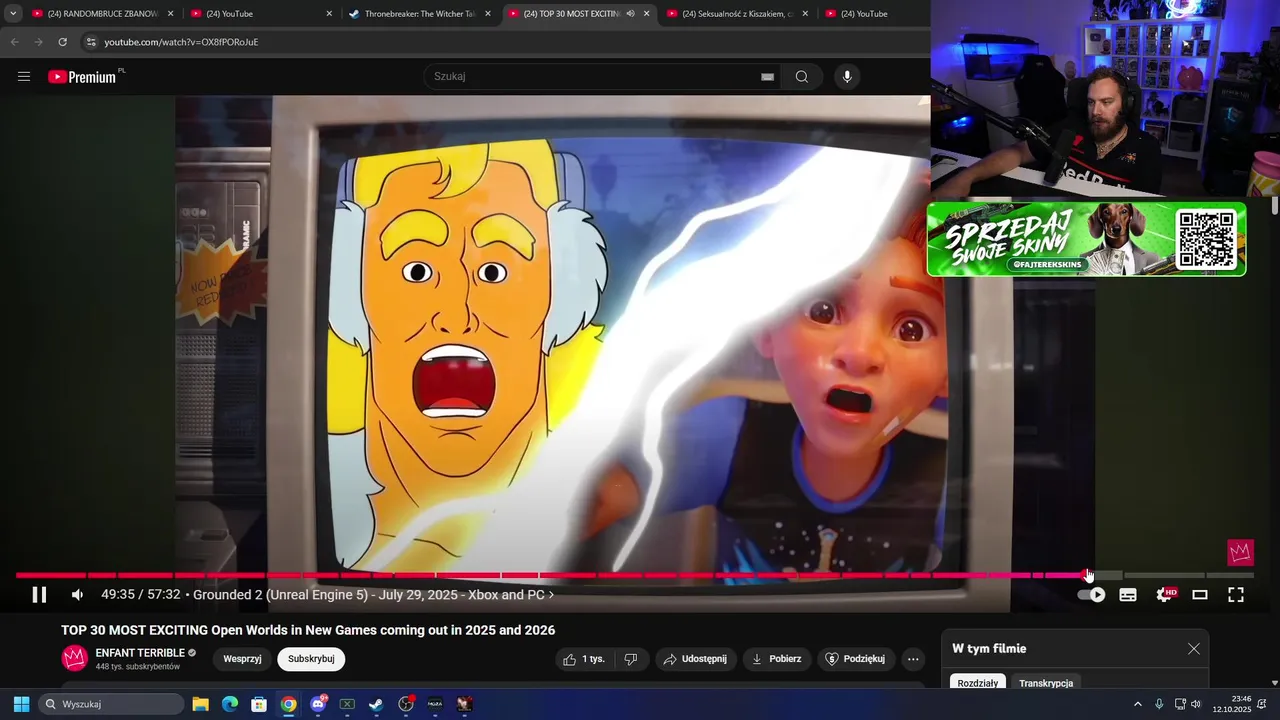Open File Explorer from the taskbar
This screenshot has height=720, width=1280.
pyautogui.click(x=200, y=704)
